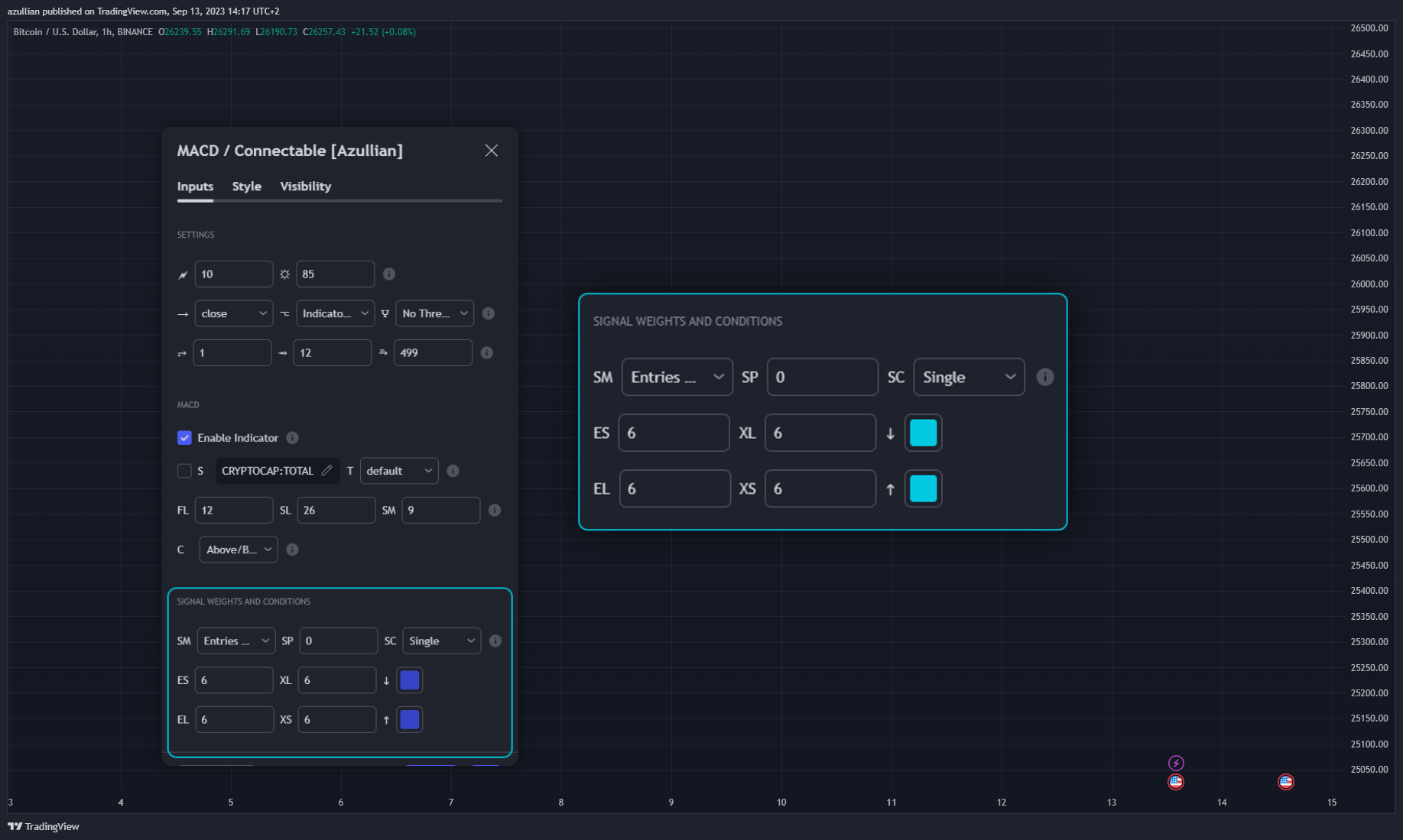
Task: Click the 26000.00 price axis label
Action: point(1369,284)
